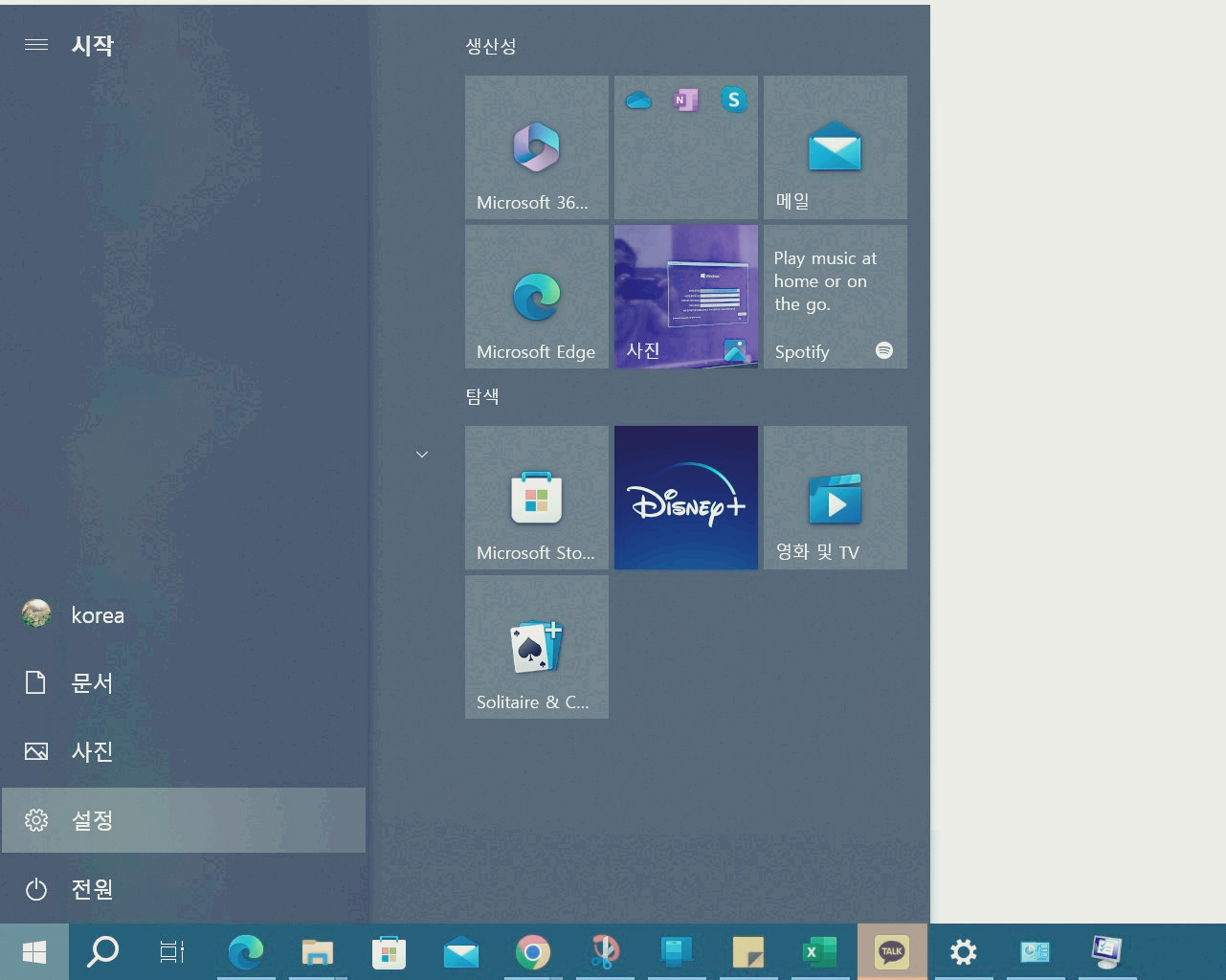Switch to KakaoTalk on the taskbar

point(892,952)
